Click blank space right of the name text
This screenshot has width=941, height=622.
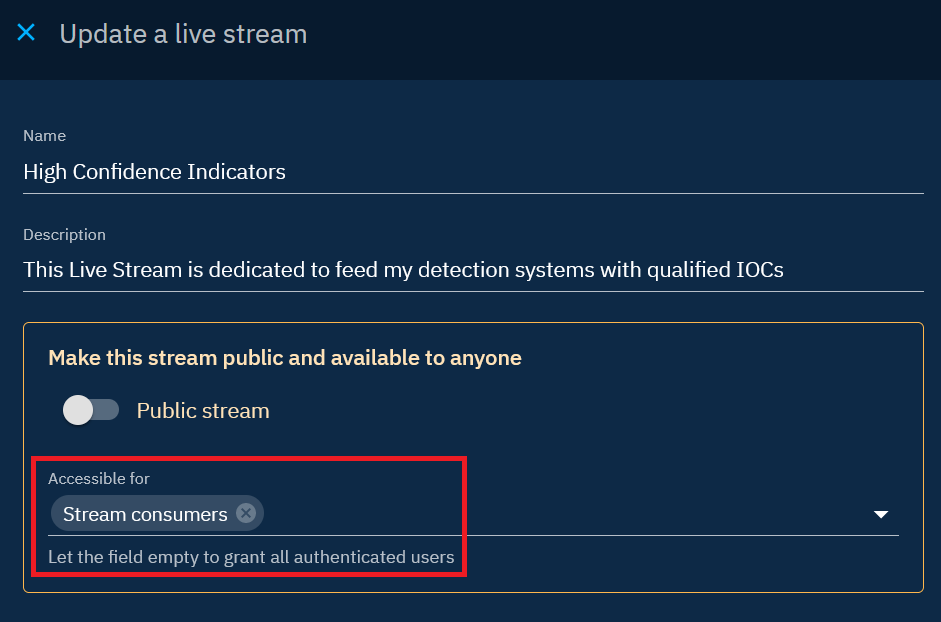pyautogui.click(x=600, y=172)
